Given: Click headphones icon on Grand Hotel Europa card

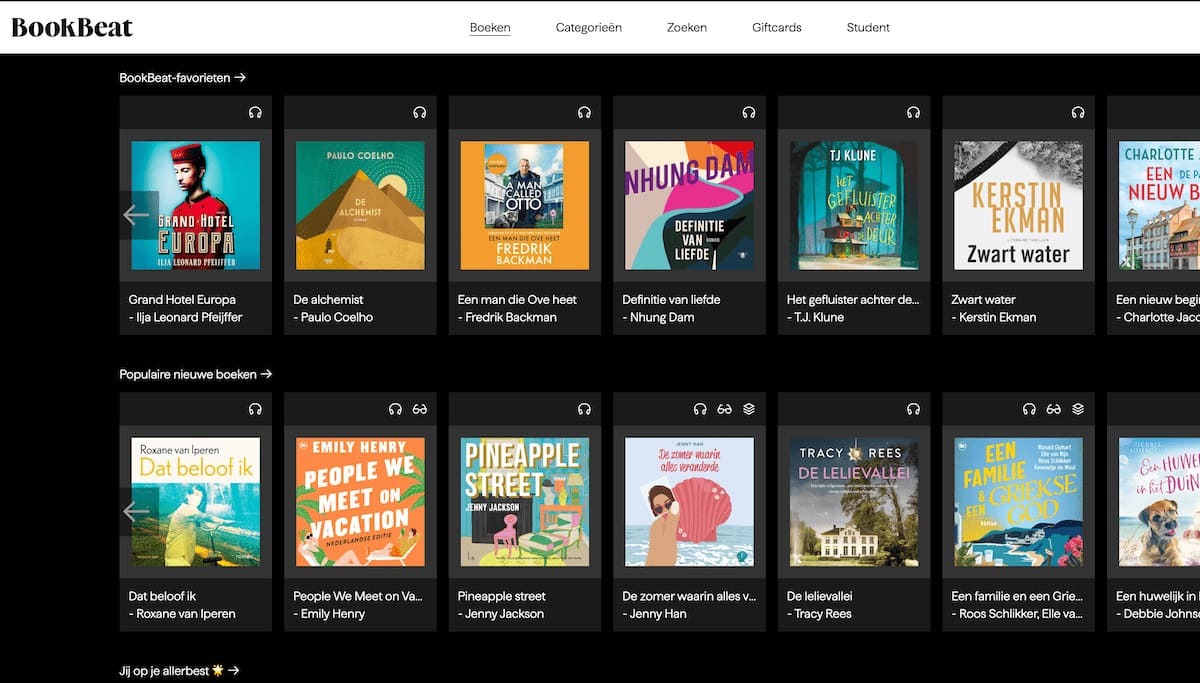Looking at the screenshot, I should pos(255,112).
